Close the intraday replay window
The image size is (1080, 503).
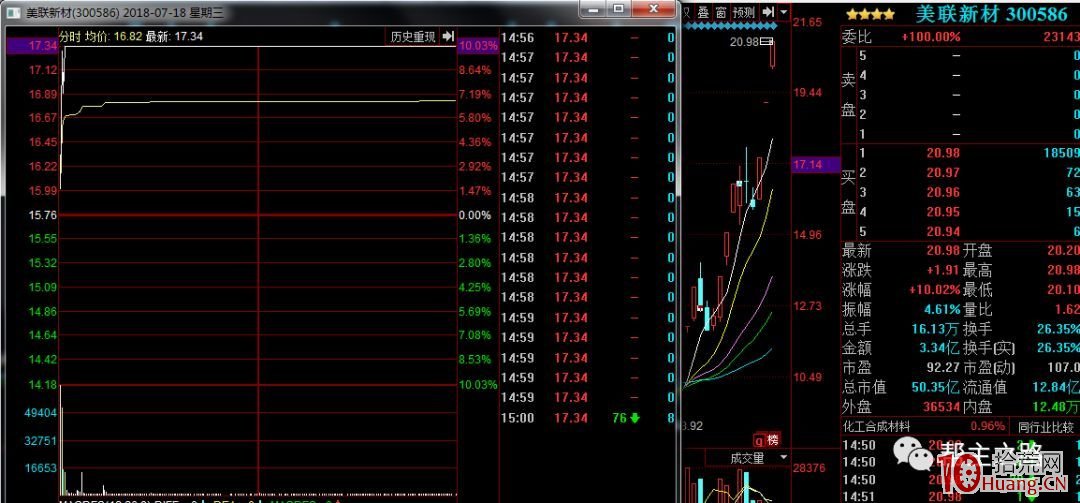pyautogui.click(x=653, y=9)
